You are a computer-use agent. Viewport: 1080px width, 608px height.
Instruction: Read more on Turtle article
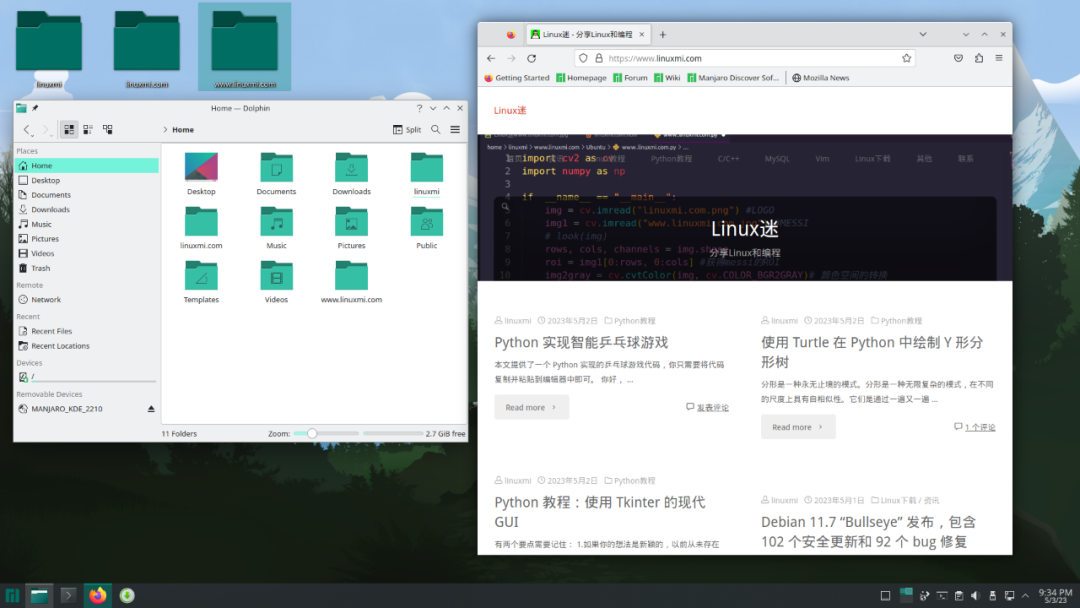point(798,427)
